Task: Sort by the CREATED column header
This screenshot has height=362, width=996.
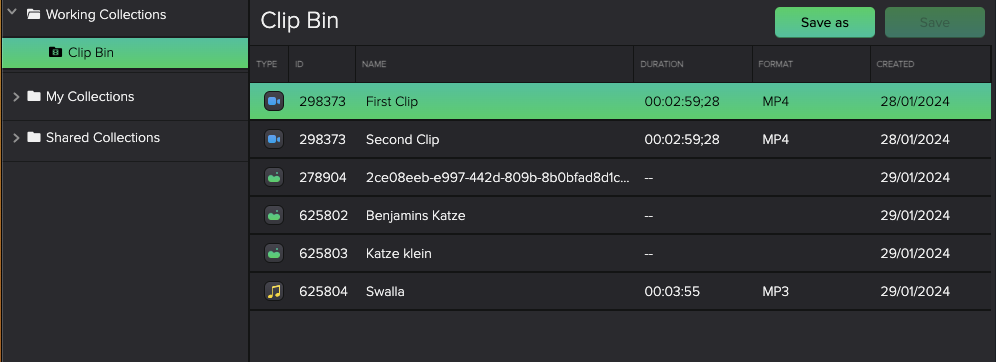Action: point(895,64)
